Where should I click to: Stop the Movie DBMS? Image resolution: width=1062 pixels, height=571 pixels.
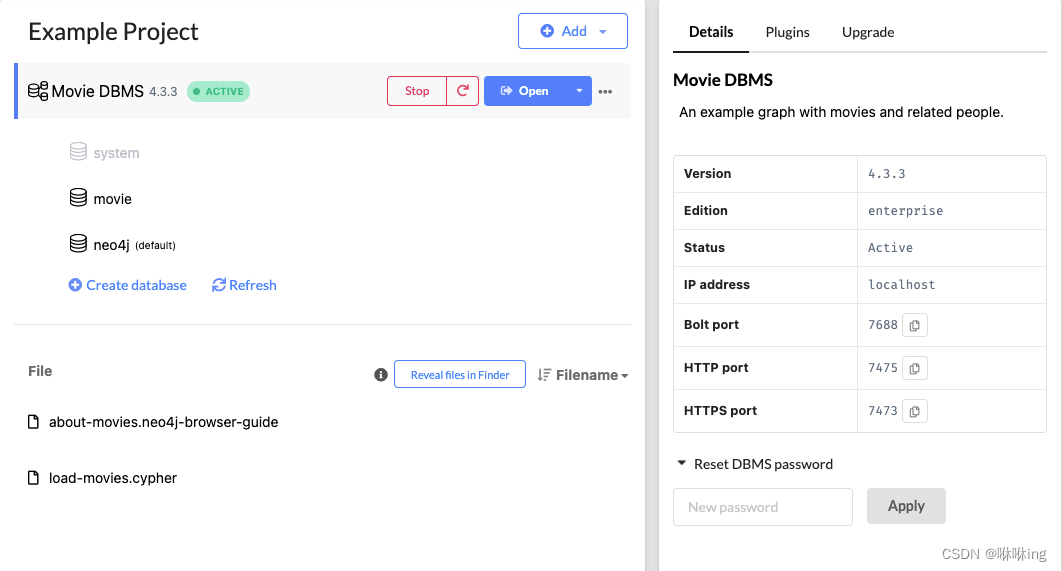[x=417, y=91]
